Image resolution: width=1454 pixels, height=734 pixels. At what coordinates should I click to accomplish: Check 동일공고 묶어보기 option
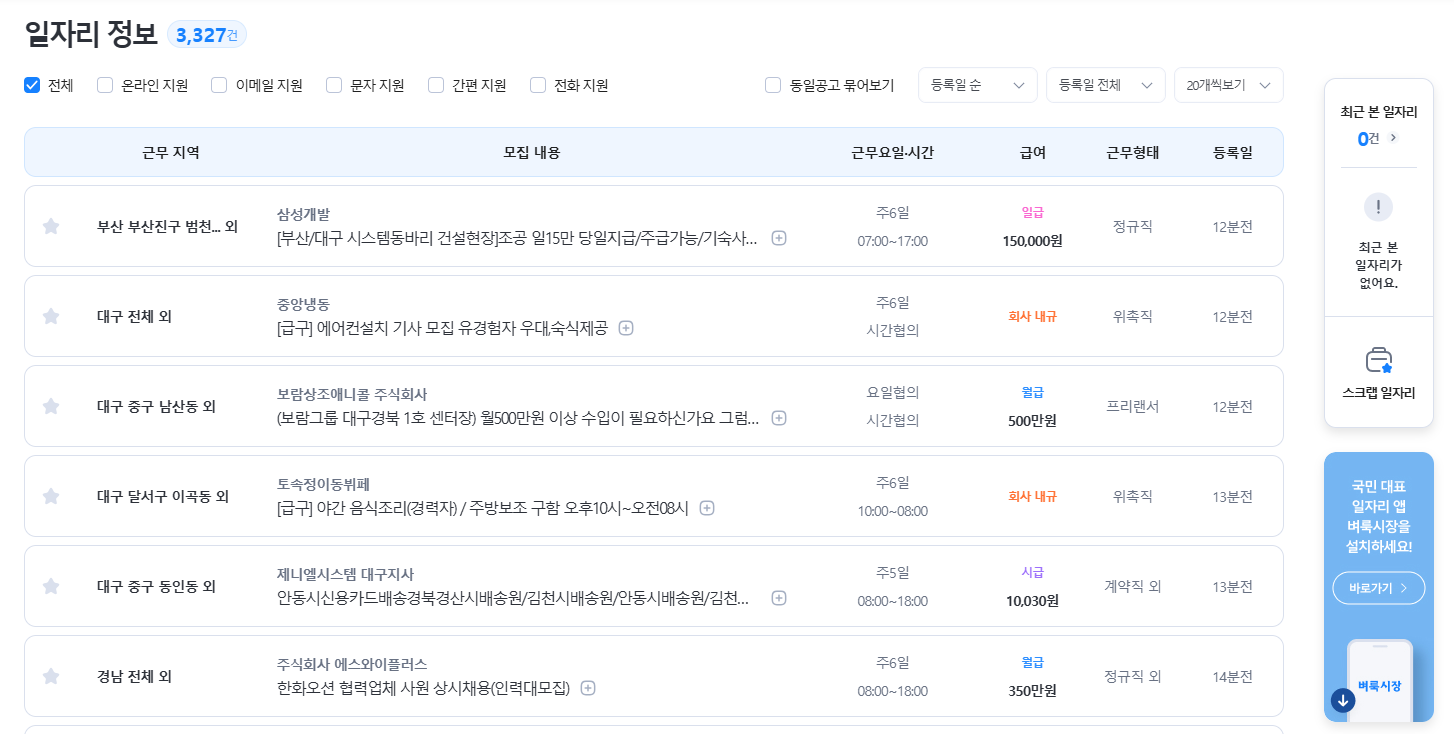[771, 85]
